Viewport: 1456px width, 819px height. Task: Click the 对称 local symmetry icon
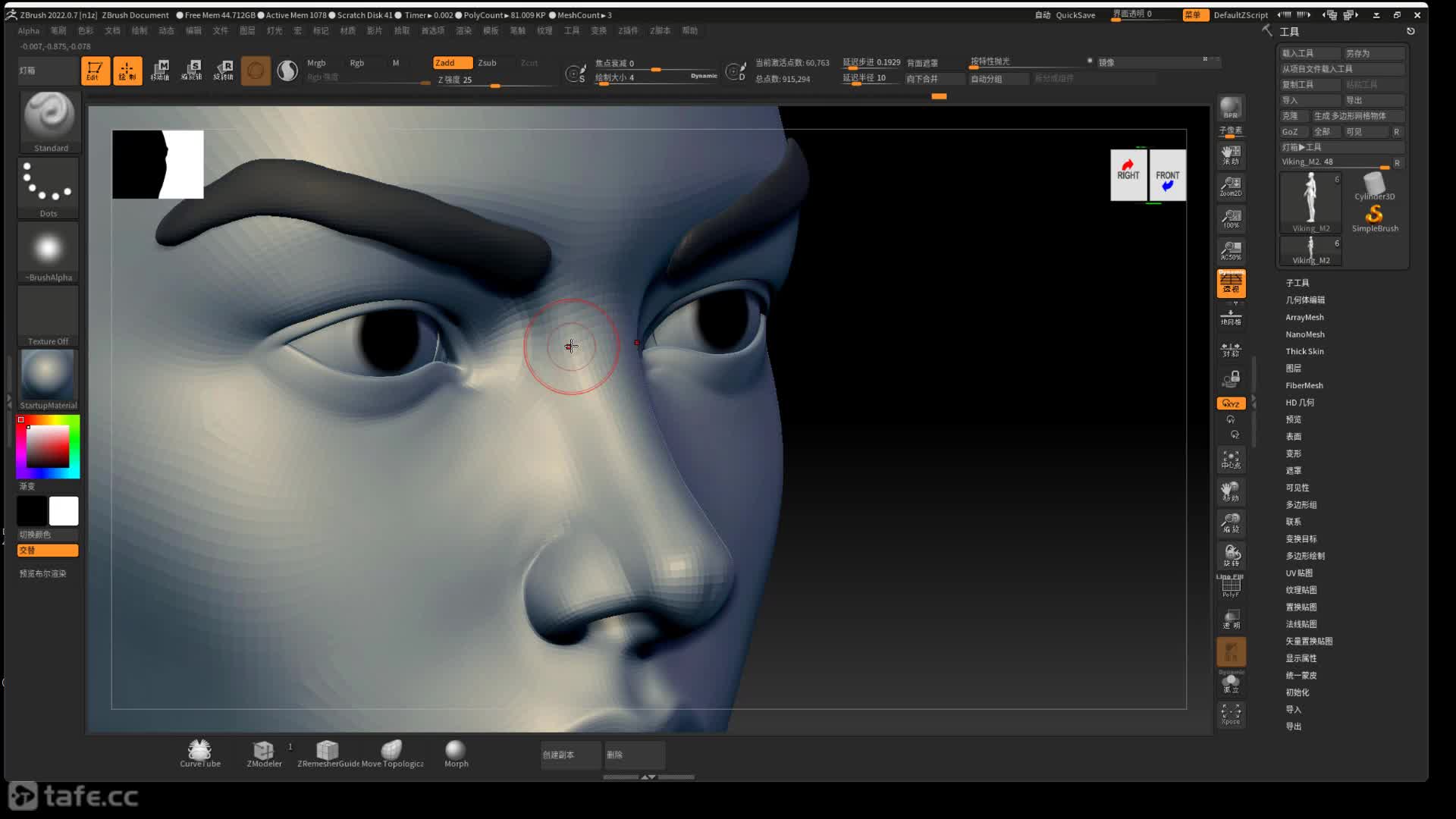tap(1231, 349)
